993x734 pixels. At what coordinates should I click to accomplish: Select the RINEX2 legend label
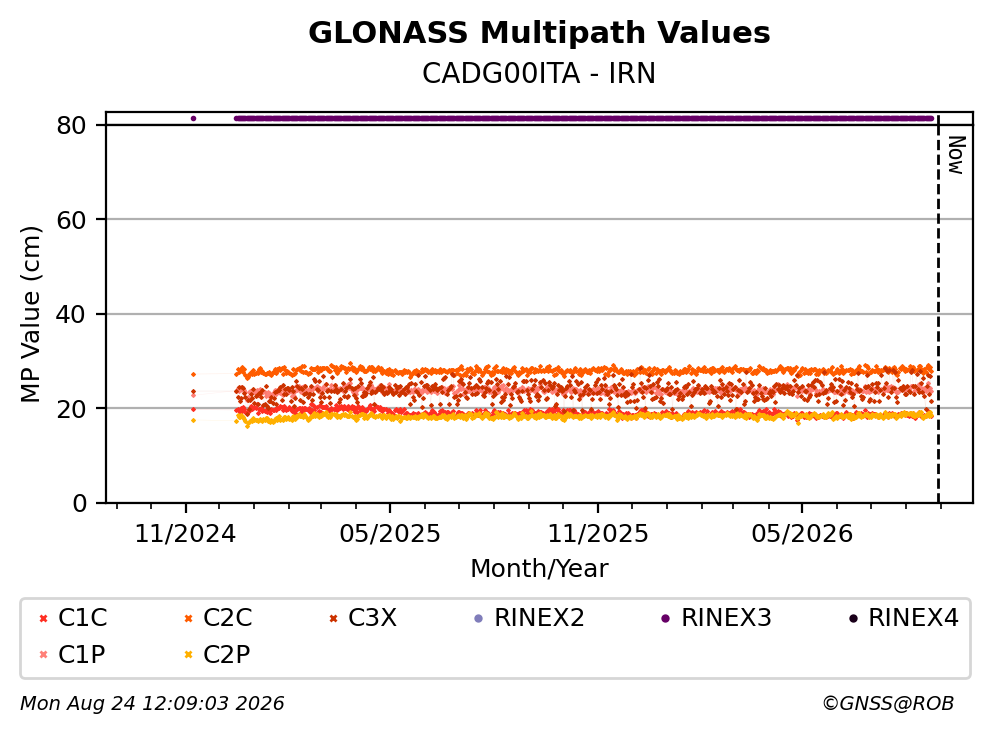click(x=539, y=618)
